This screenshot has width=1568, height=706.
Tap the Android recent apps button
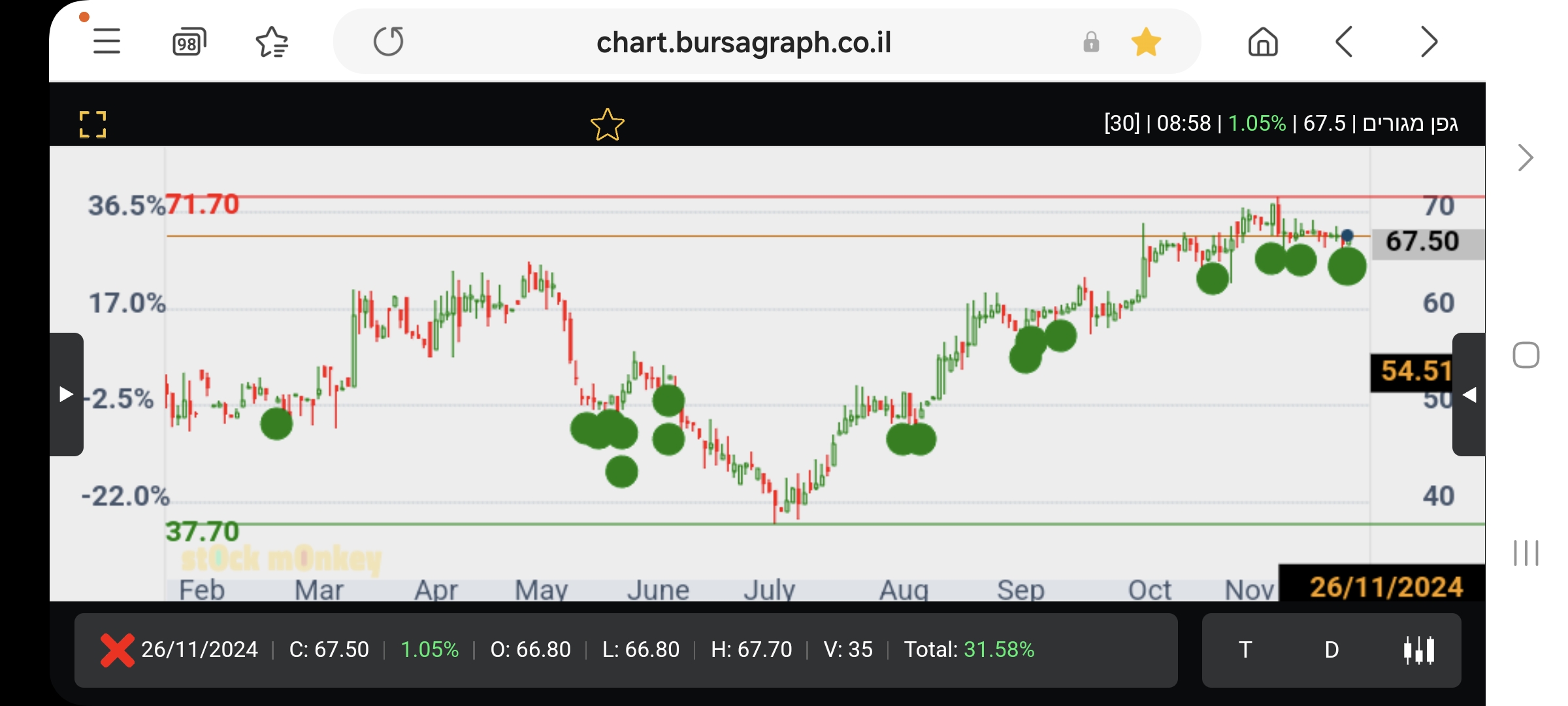(1526, 553)
